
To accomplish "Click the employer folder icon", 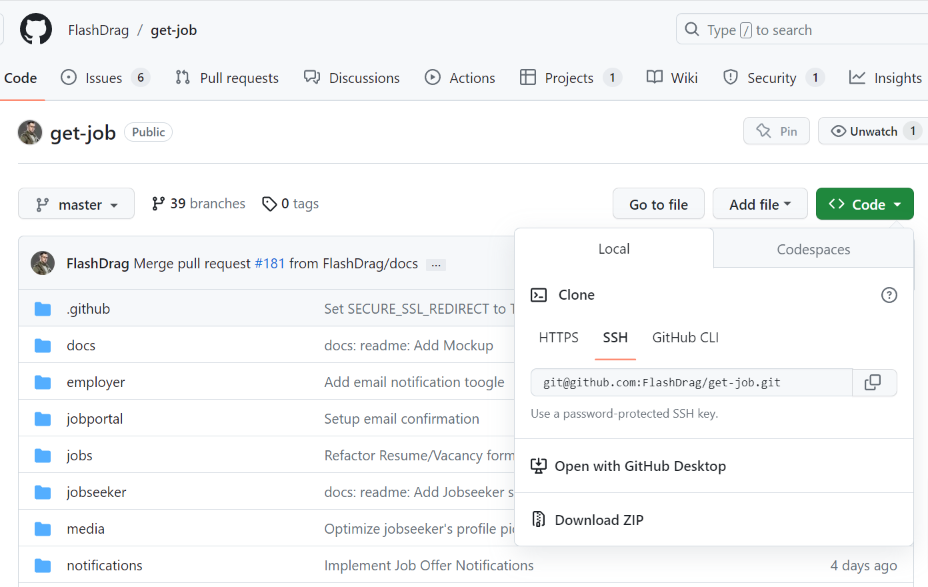I will tap(43, 382).
